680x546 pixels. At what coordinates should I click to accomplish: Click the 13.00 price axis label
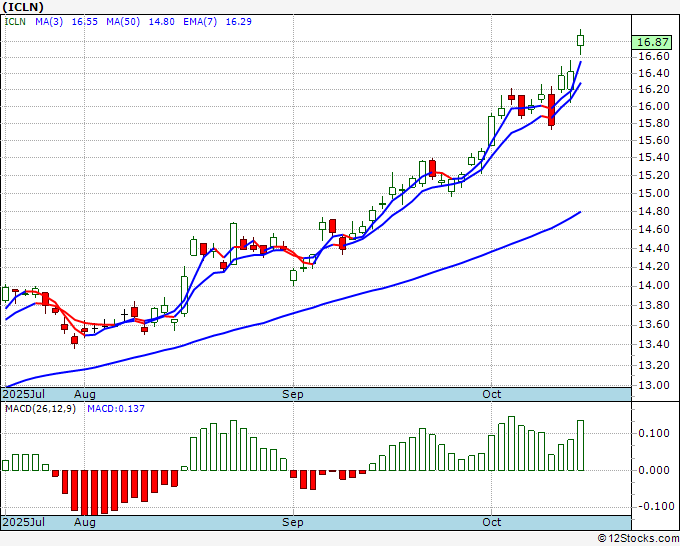click(x=654, y=385)
